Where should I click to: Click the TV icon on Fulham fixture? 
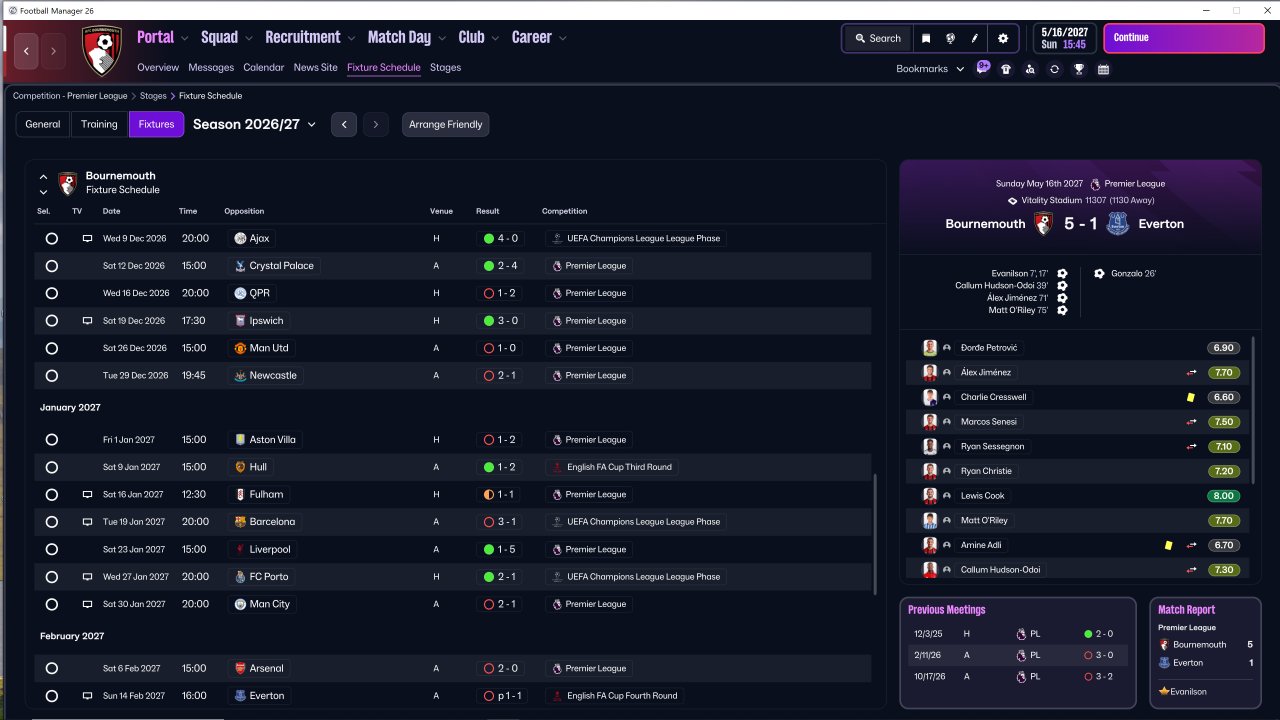(87, 495)
